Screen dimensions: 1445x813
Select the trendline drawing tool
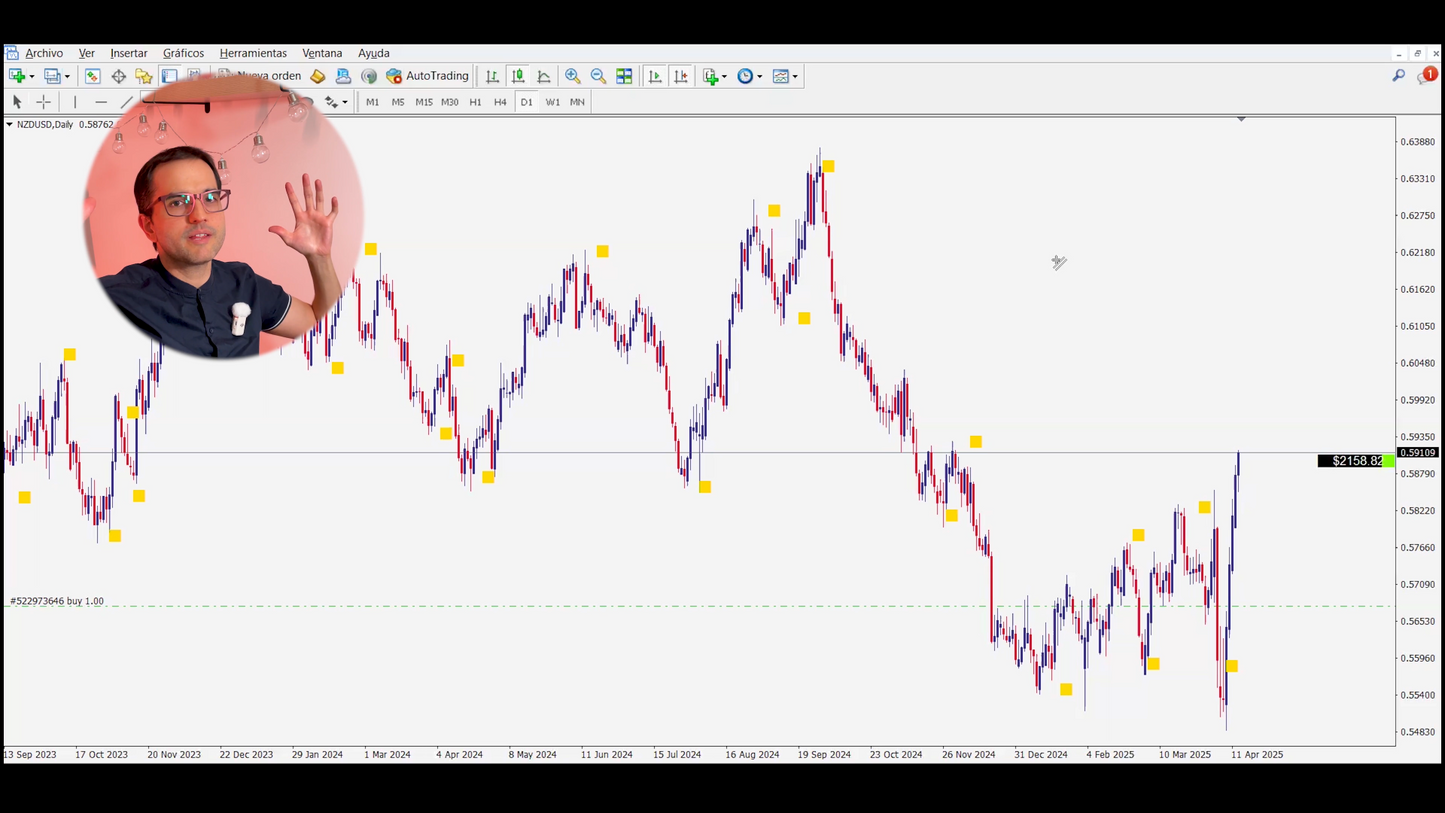coord(126,102)
